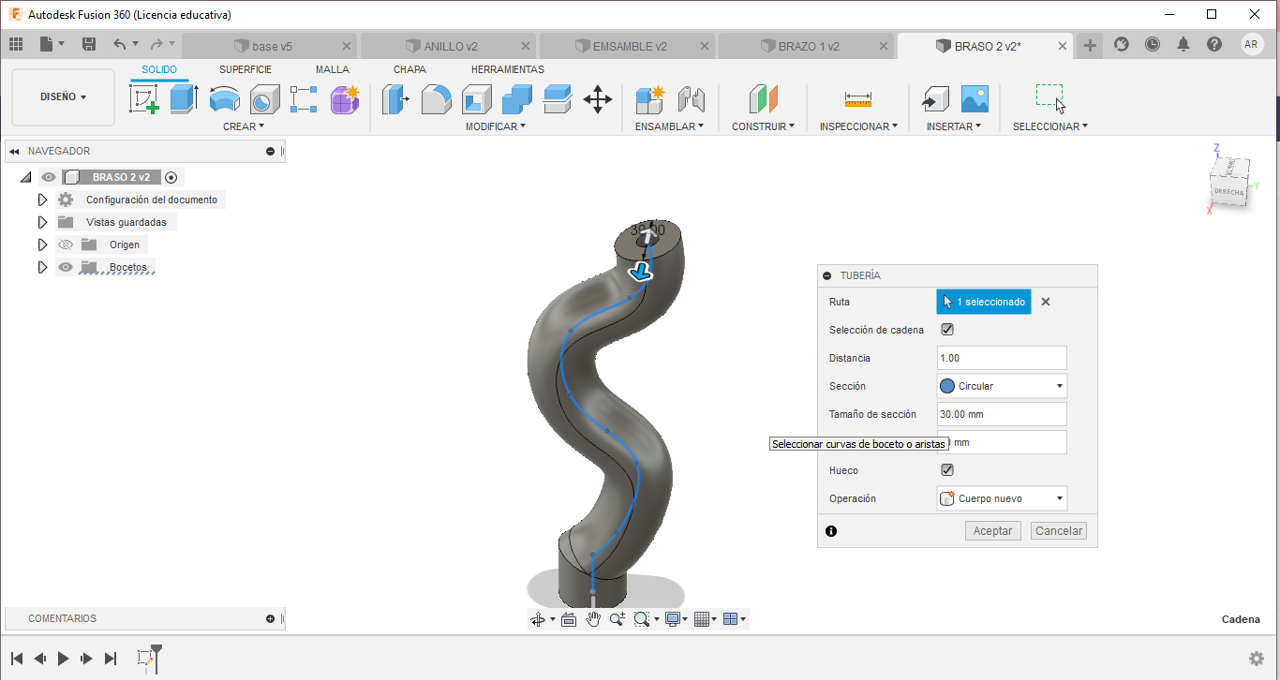Screen dimensions: 1280x680
Task: Open the ENSAMBLAR dropdown menu
Action: [670, 127]
